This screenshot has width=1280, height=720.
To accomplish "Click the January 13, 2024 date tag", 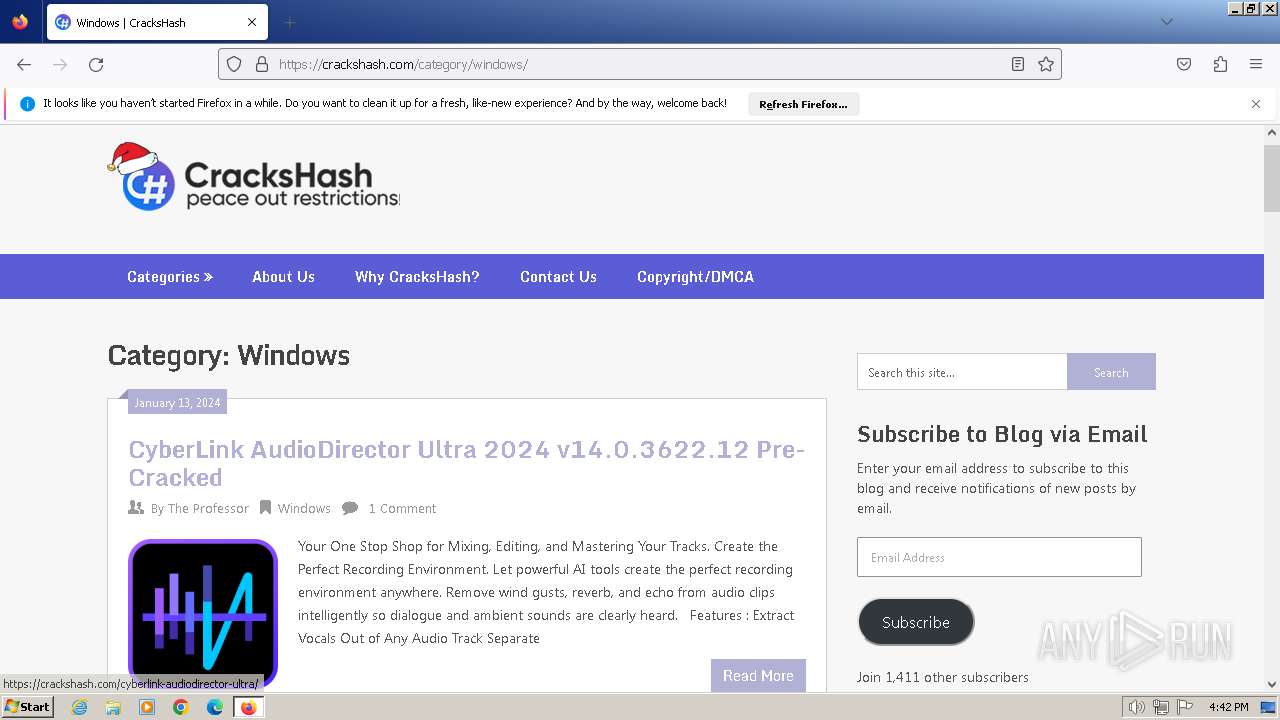I will [x=177, y=403].
